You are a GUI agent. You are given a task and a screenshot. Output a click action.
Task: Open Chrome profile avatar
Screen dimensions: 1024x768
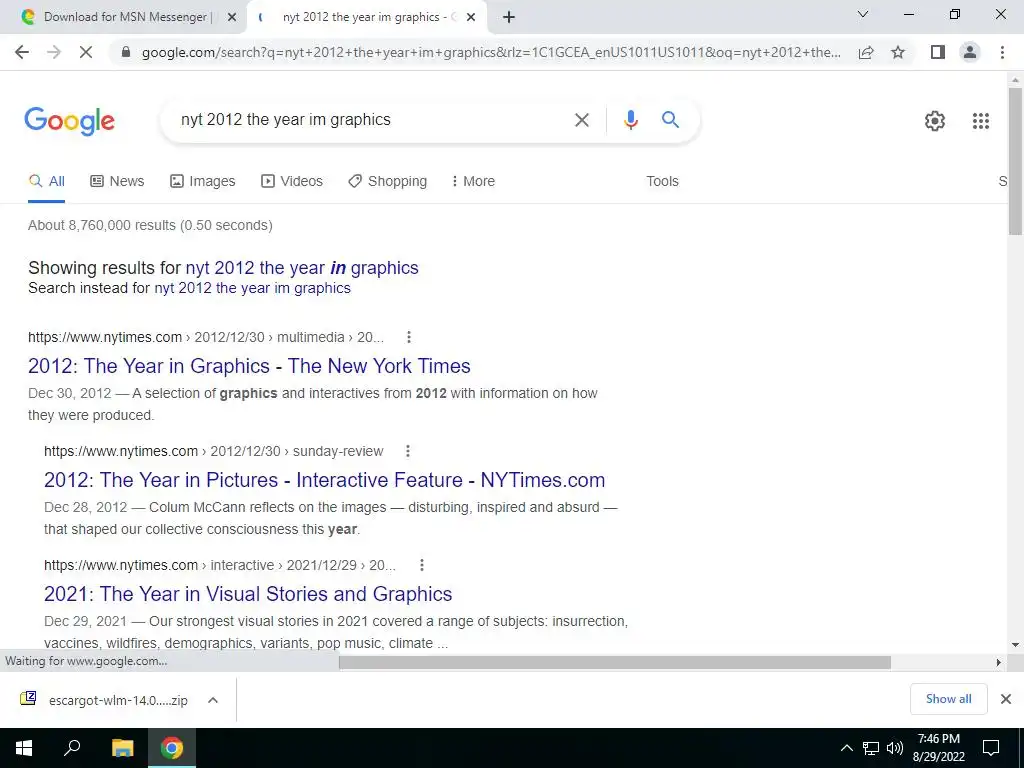tap(970, 52)
